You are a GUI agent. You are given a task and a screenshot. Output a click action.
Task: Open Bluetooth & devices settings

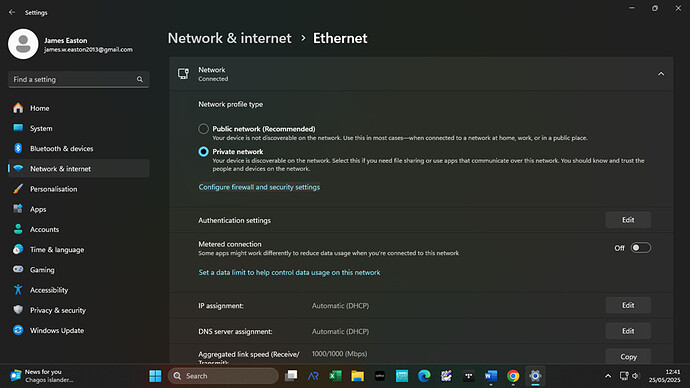click(78, 148)
